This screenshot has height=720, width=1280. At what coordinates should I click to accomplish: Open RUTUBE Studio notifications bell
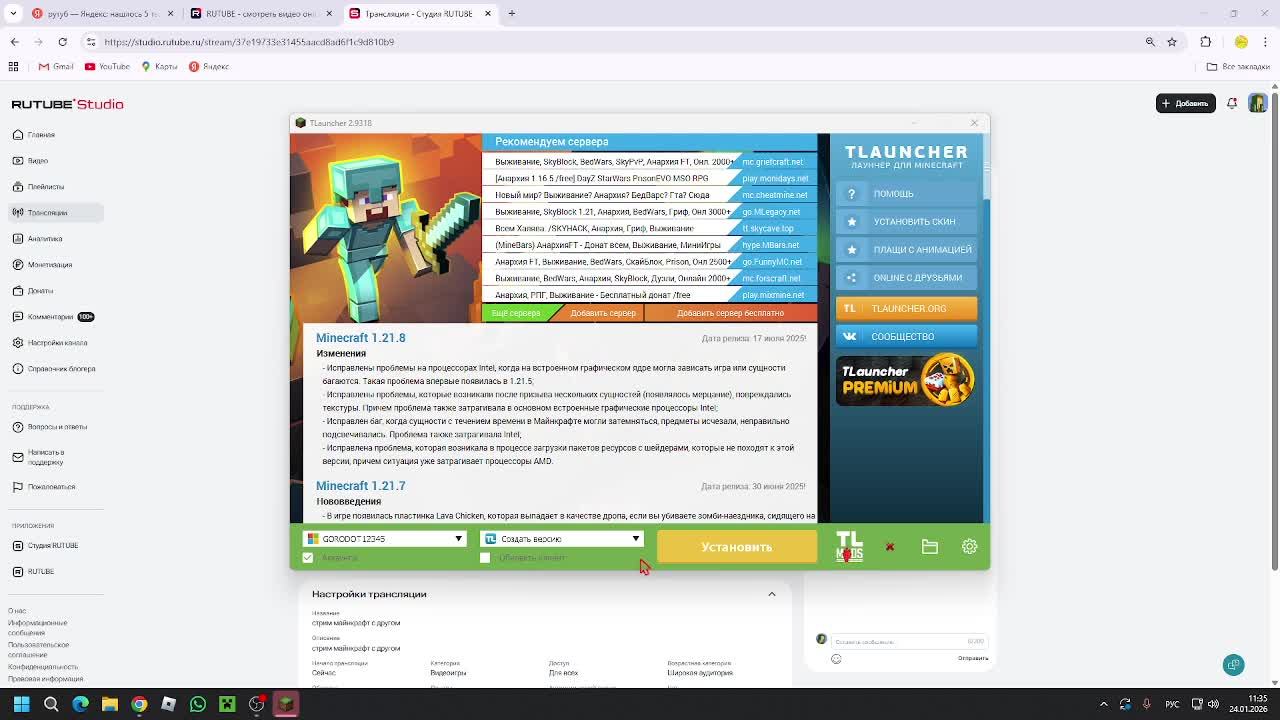1232,103
